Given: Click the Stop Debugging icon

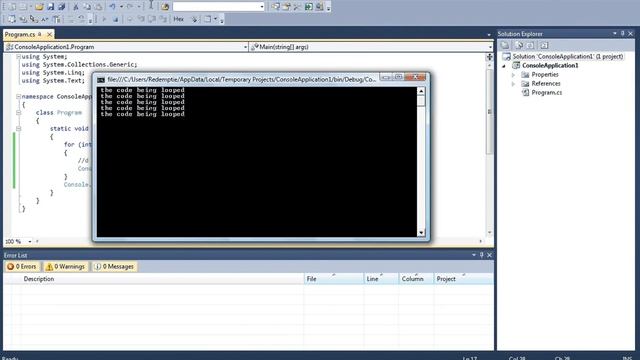Looking at the screenshot, I should 116,19.
